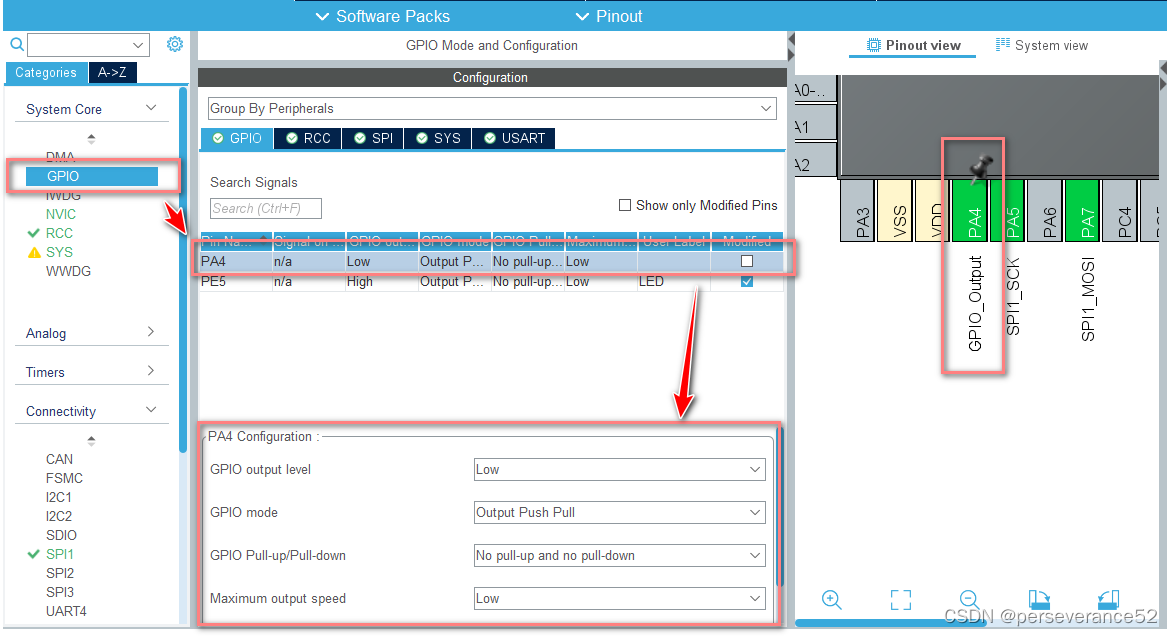Open the Pinout menu
The width and height of the screenshot is (1172, 636).
coord(609,16)
